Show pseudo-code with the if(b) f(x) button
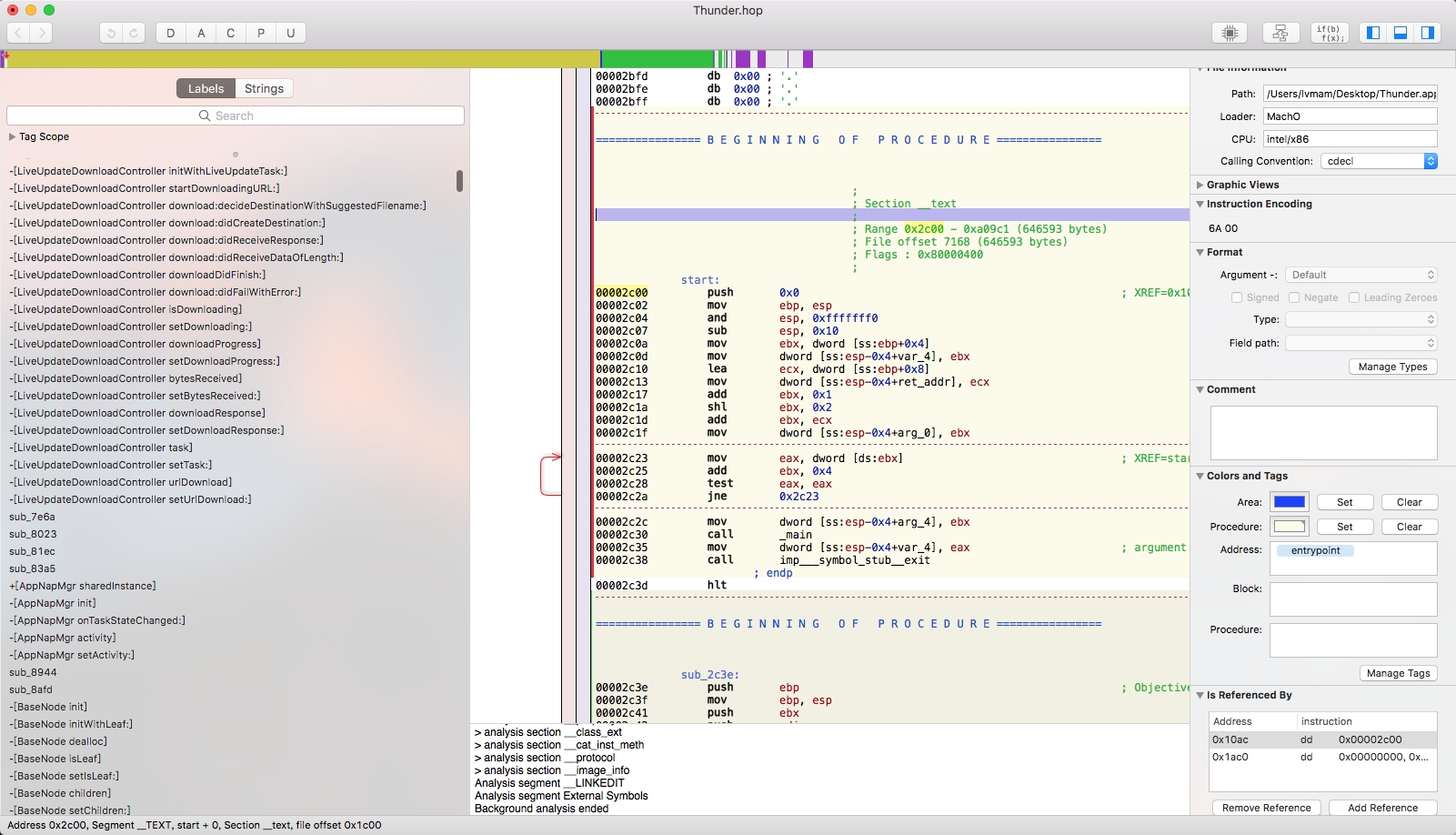 [x=1330, y=33]
